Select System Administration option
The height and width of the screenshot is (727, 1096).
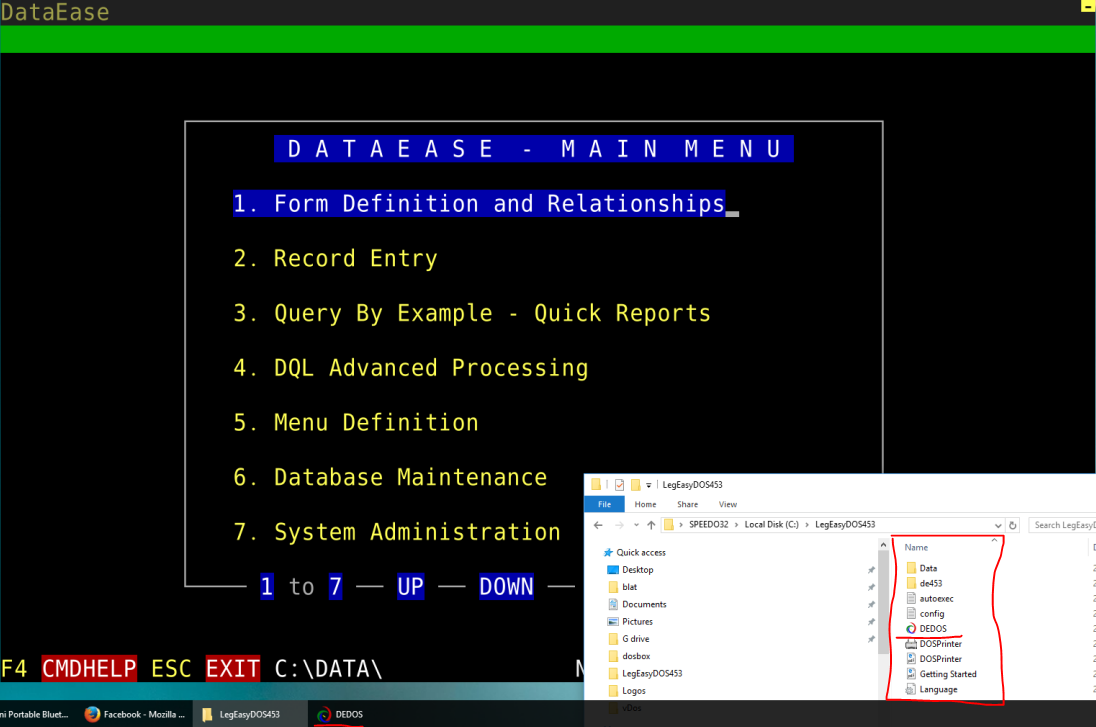(397, 532)
